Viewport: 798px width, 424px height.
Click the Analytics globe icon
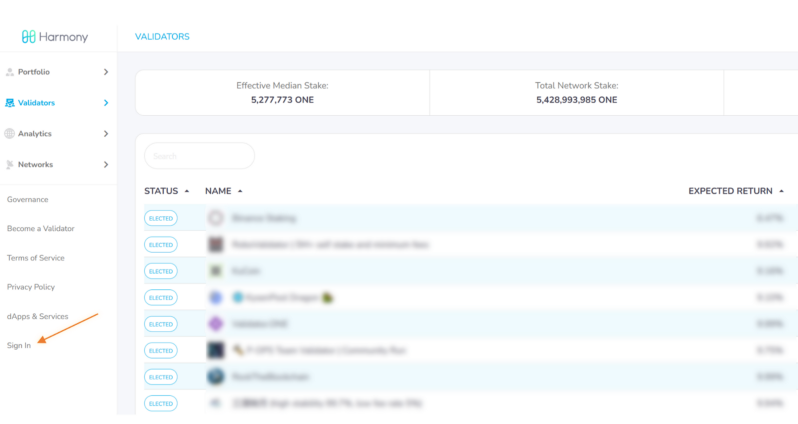pyautogui.click(x=10, y=134)
